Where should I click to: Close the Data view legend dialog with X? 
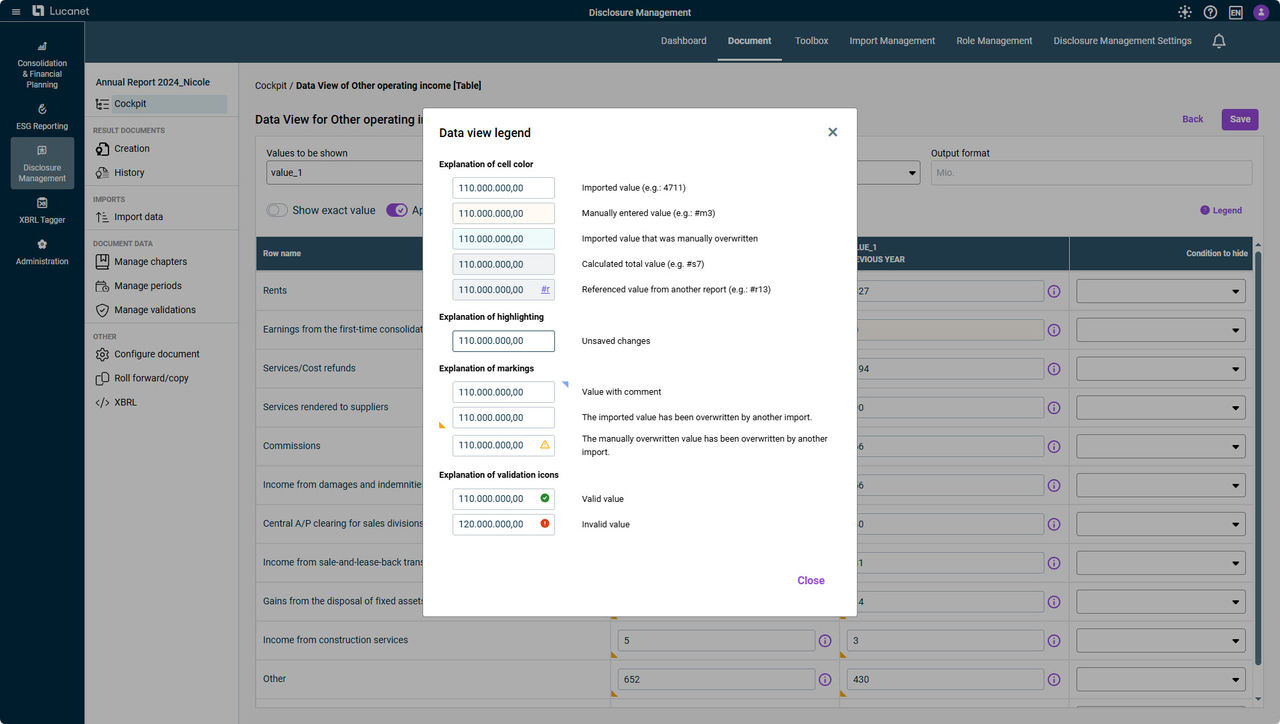(x=832, y=132)
